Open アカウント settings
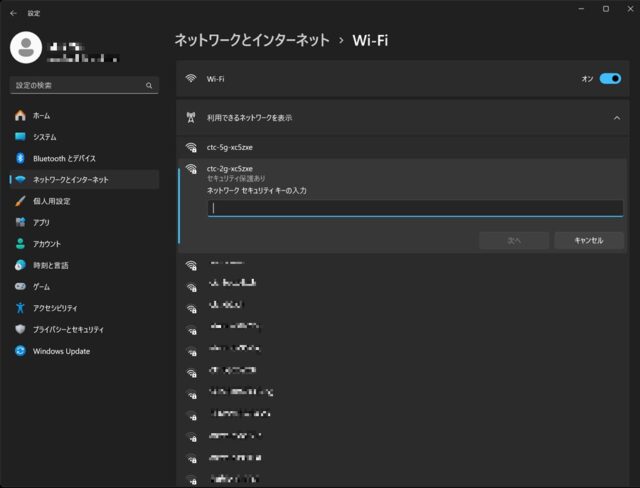640x488 pixels. click(x=84, y=244)
